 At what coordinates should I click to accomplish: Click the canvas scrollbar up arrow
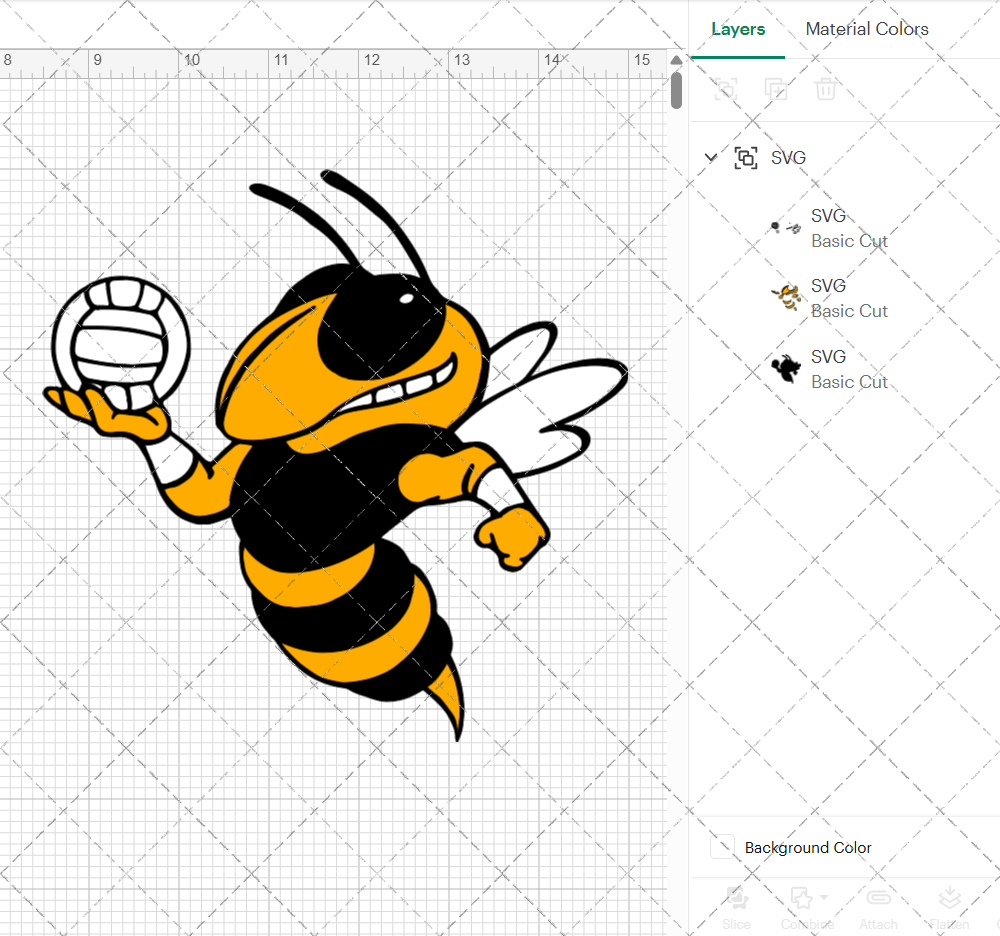pos(677,60)
